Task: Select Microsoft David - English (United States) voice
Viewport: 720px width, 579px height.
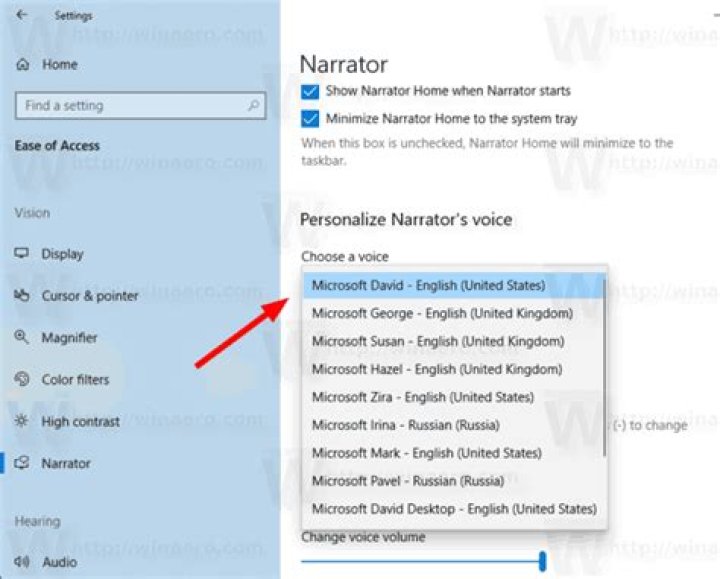Action: 454,285
